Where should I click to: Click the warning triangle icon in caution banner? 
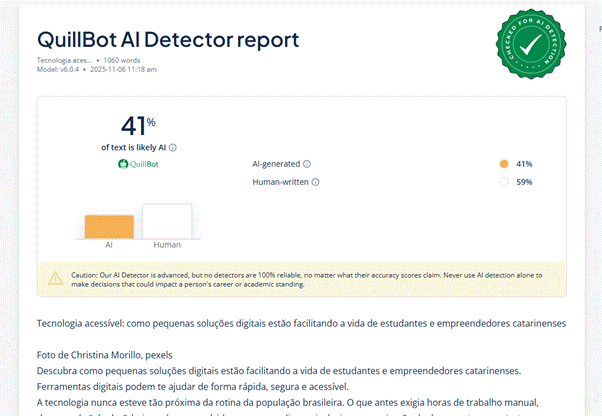tap(55, 278)
